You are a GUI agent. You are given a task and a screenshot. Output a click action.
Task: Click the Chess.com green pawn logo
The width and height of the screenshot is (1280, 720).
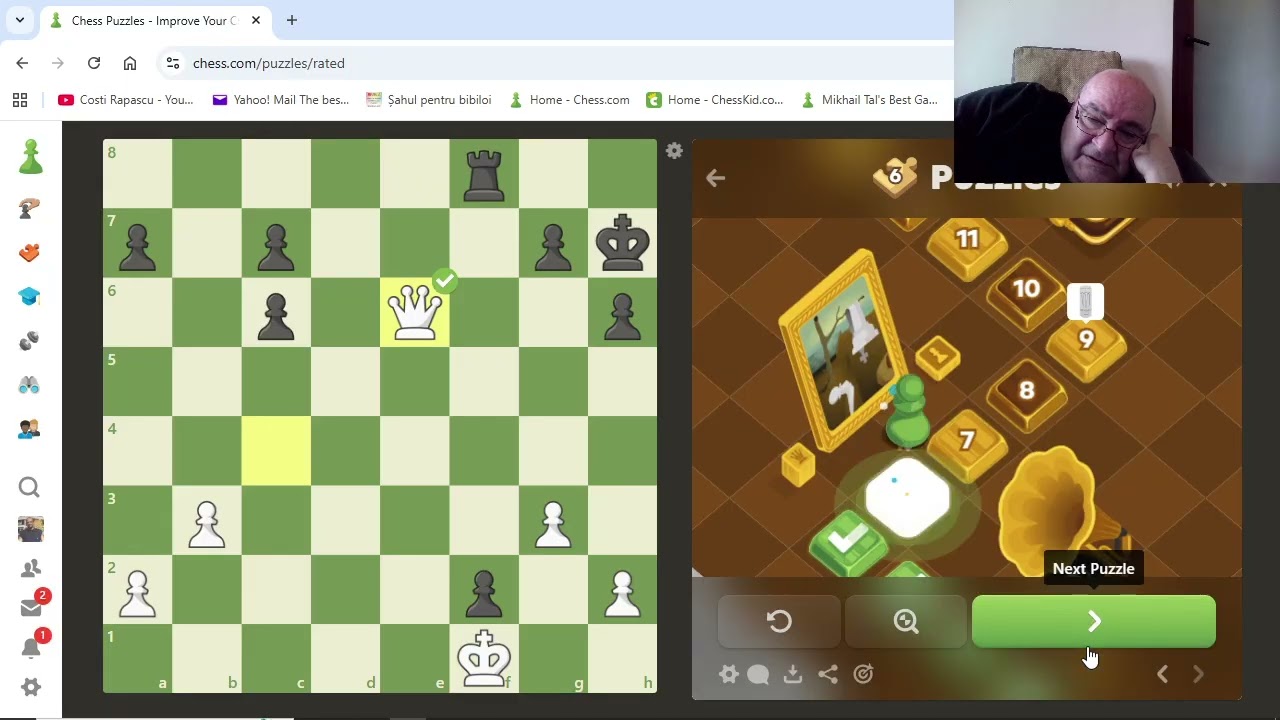click(30, 156)
